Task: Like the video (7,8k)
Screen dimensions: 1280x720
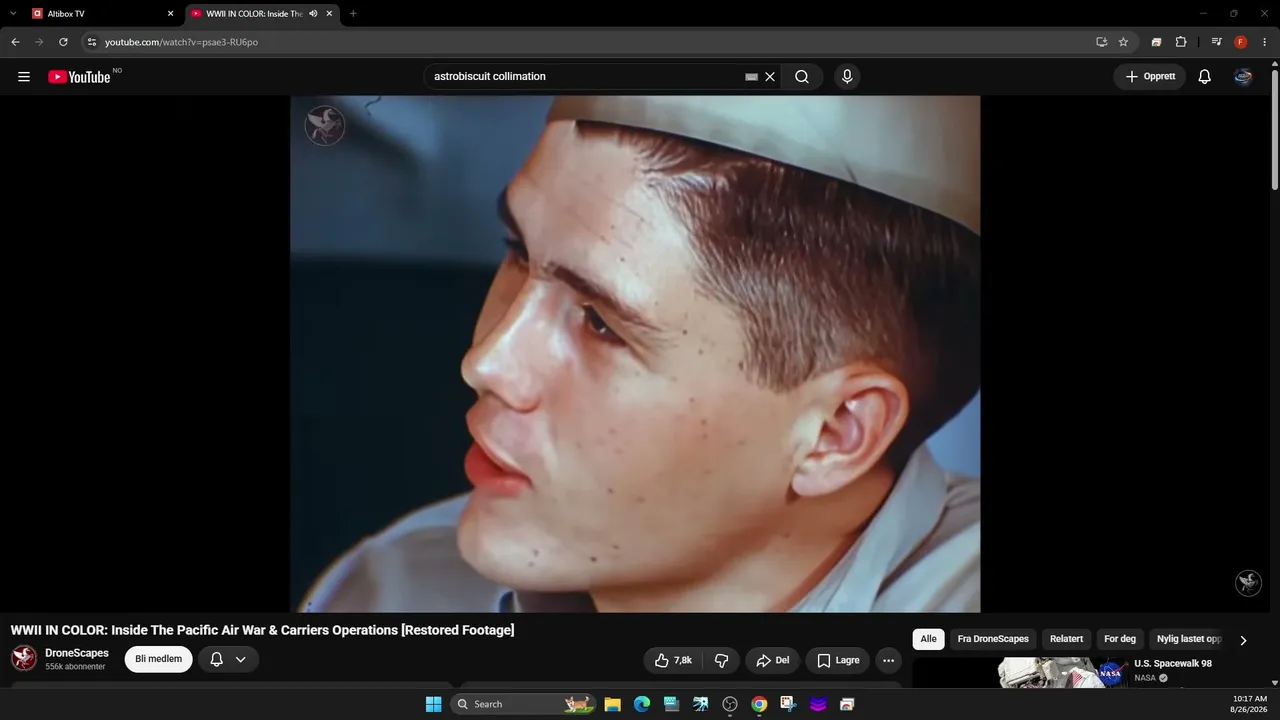Action: [673, 660]
